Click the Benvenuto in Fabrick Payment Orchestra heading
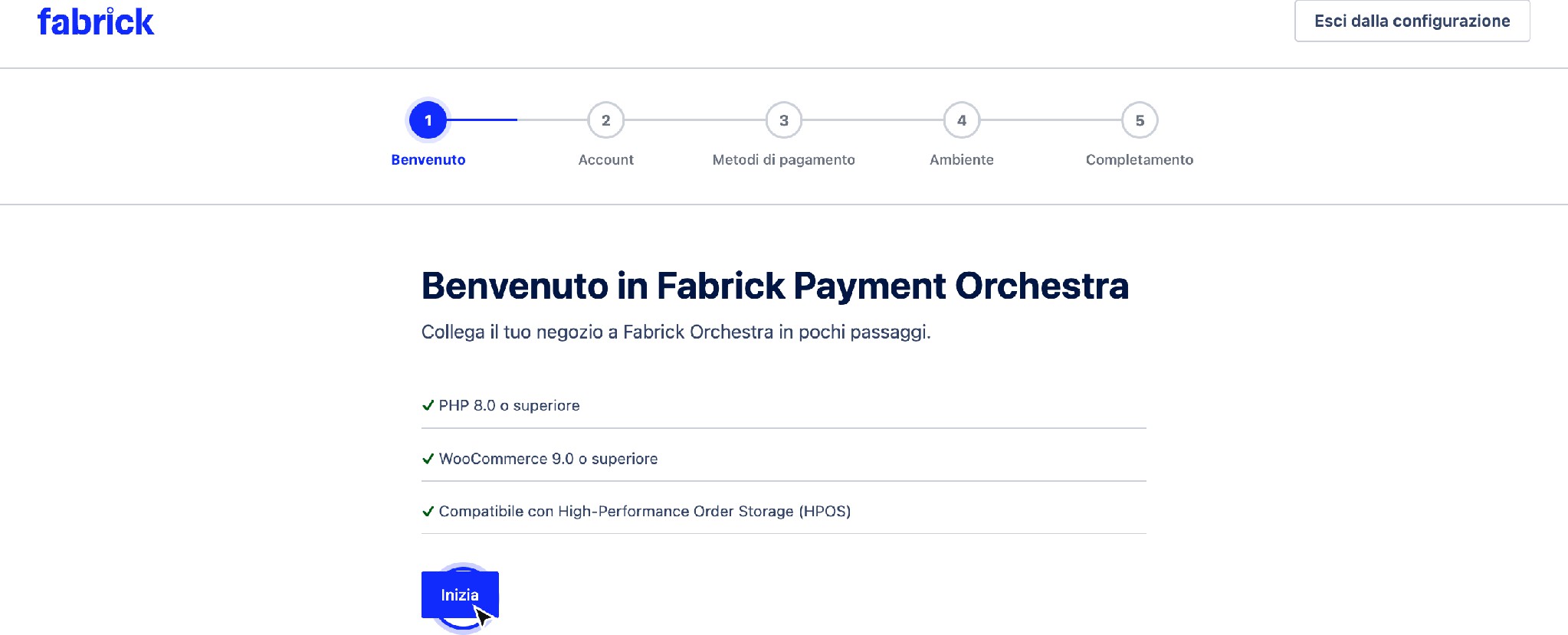Viewport: 1568px width, 635px height. [775, 286]
